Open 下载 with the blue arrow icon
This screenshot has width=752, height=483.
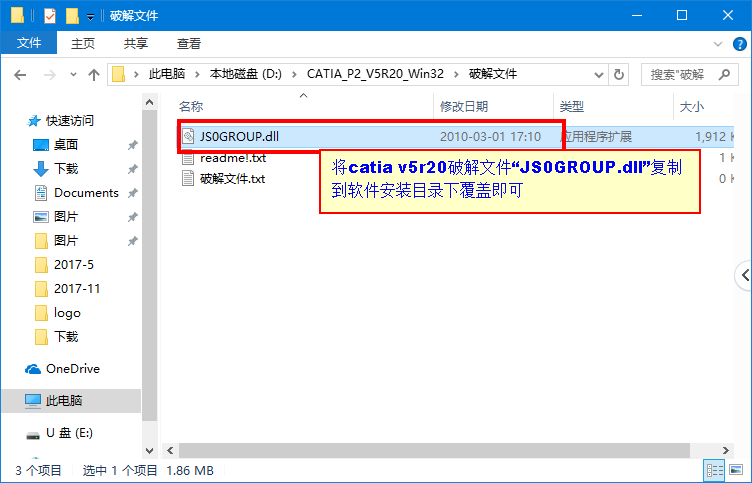(x=66, y=168)
